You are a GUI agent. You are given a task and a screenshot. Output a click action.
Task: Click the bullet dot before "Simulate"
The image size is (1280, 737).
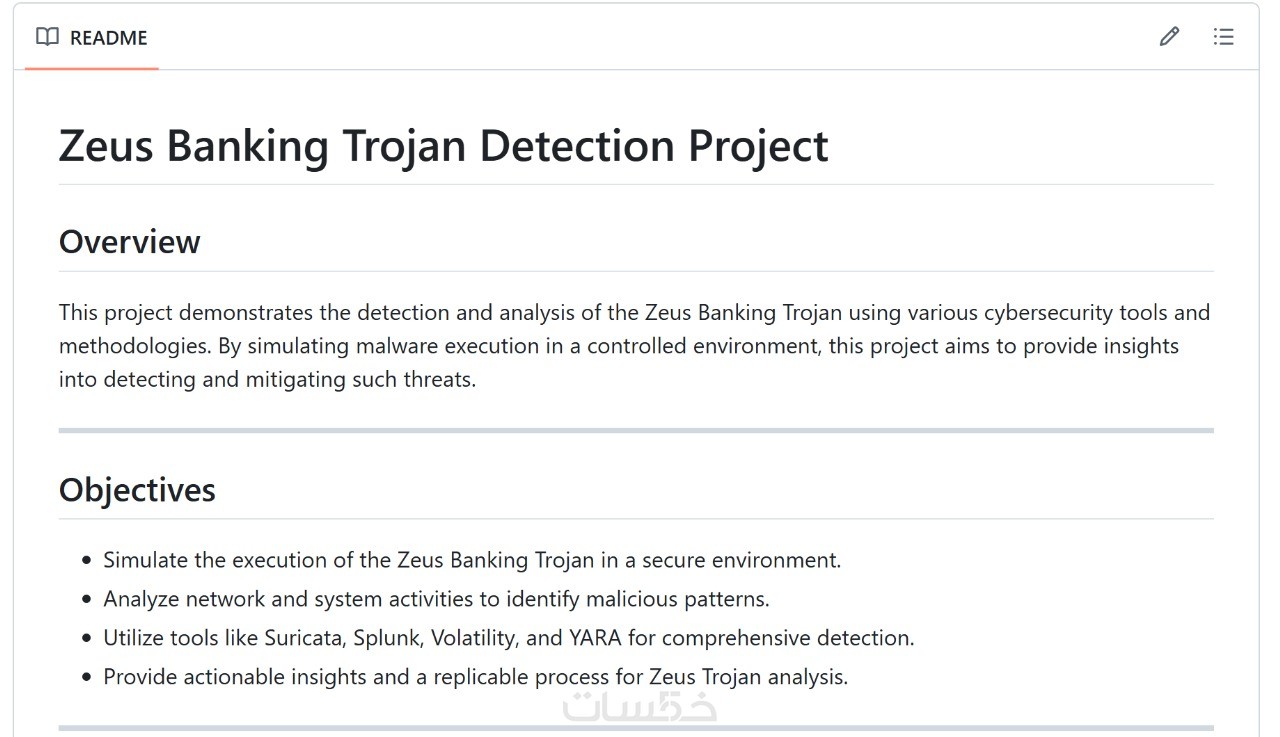pyautogui.click(x=86, y=561)
